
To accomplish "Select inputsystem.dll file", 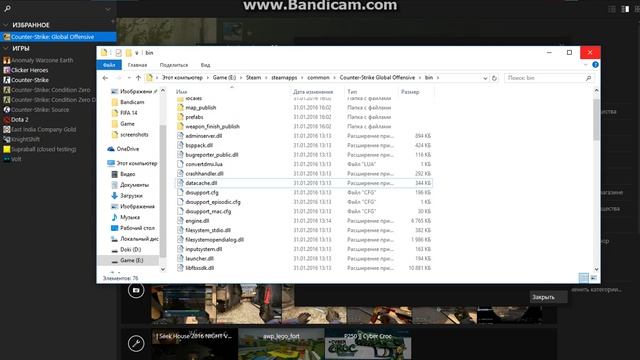I will coord(203,249).
